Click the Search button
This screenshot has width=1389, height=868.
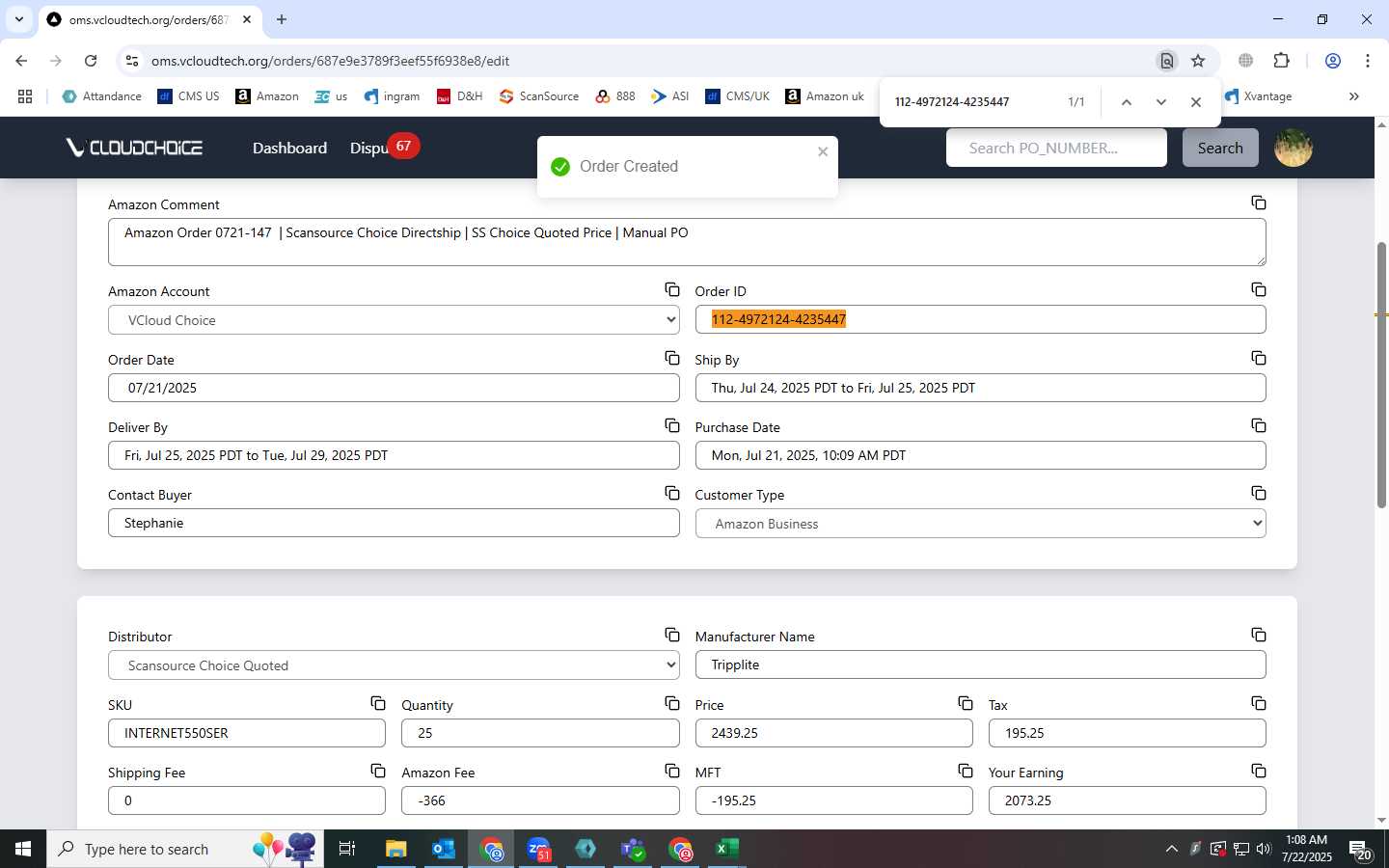tap(1220, 148)
